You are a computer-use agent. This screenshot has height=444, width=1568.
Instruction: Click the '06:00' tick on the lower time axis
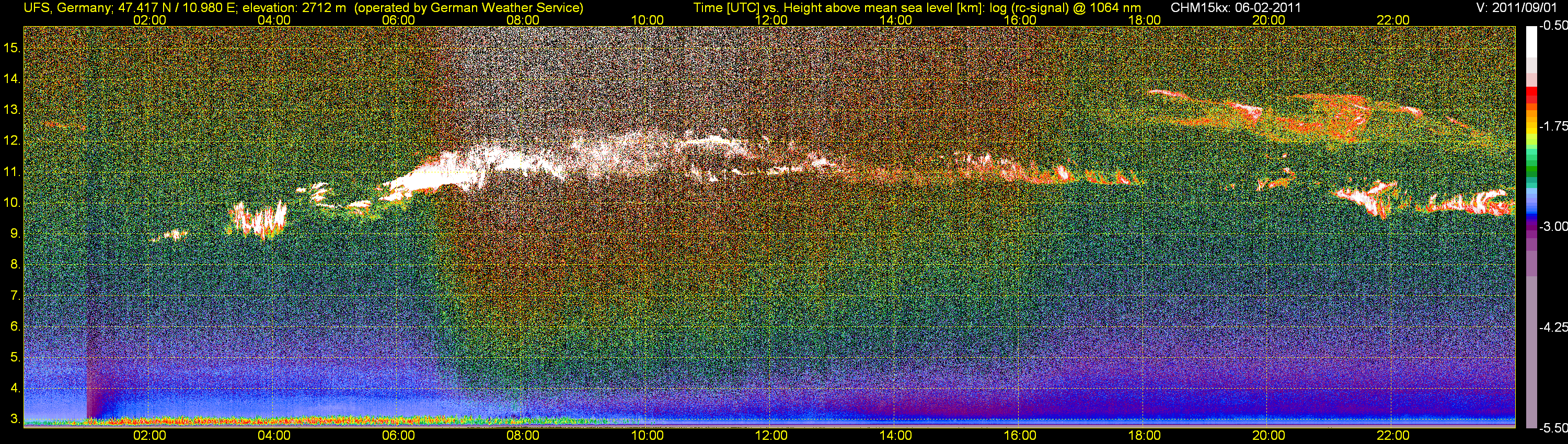(x=398, y=436)
